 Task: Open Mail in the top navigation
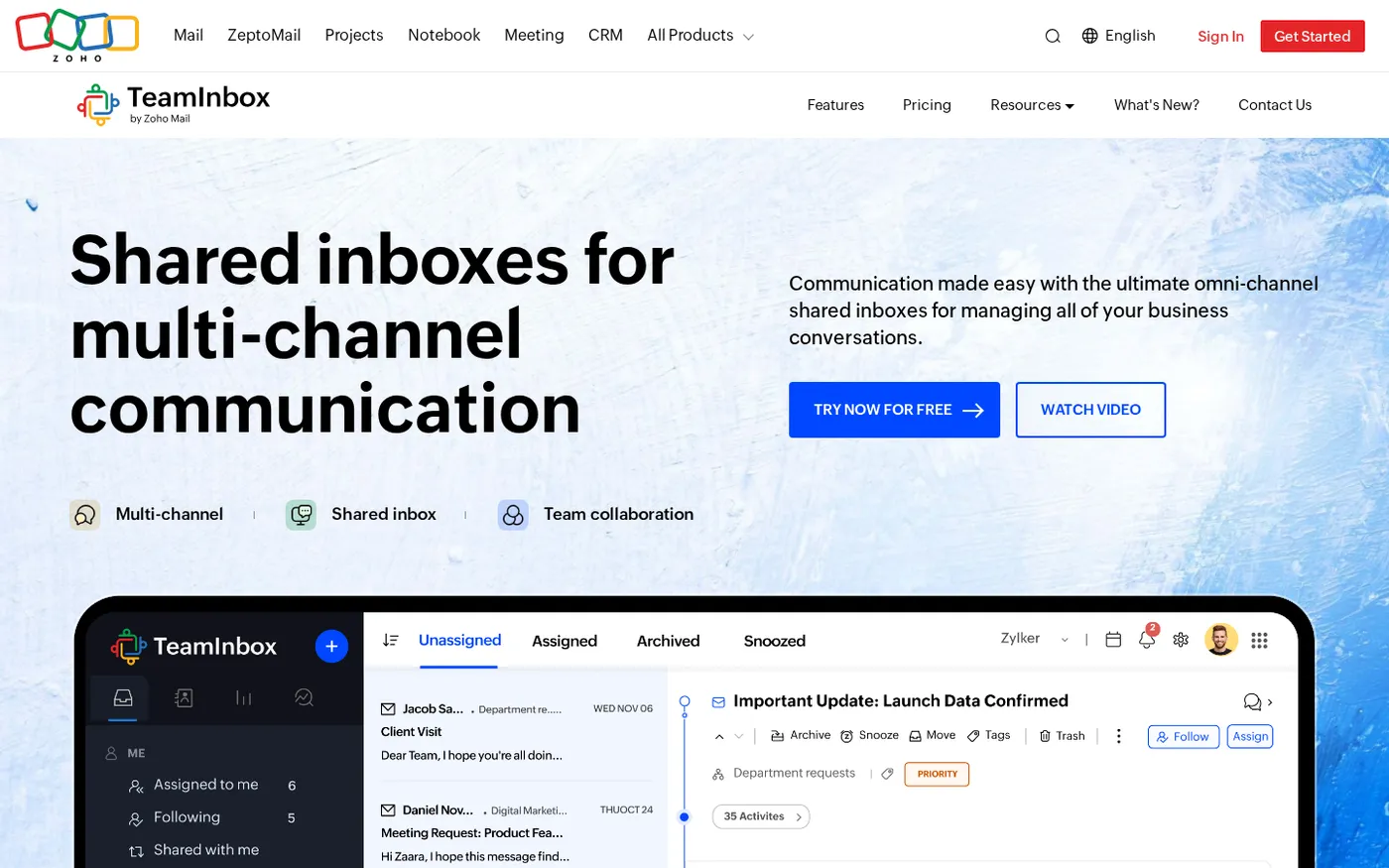[189, 36]
